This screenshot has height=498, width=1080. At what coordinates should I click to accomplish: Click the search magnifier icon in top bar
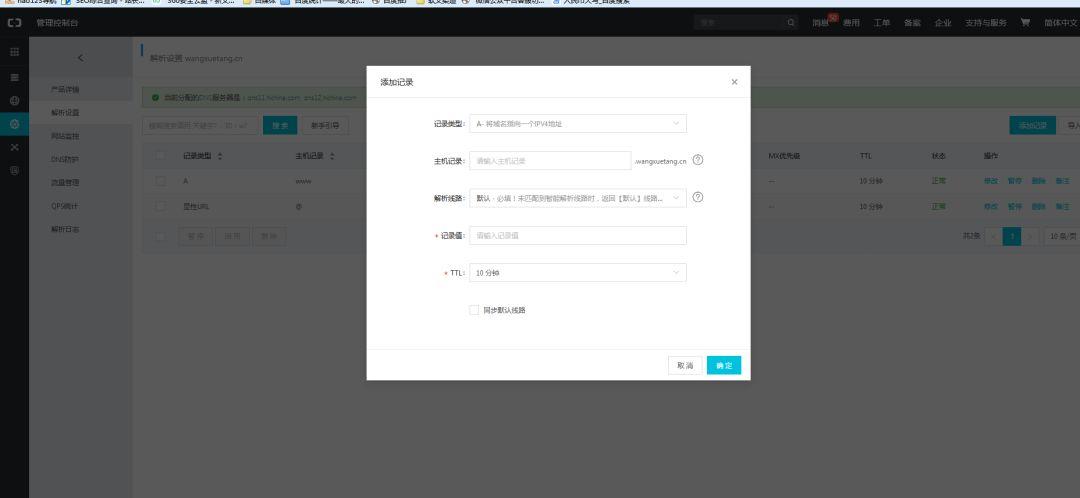pyautogui.click(x=792, y=23)
